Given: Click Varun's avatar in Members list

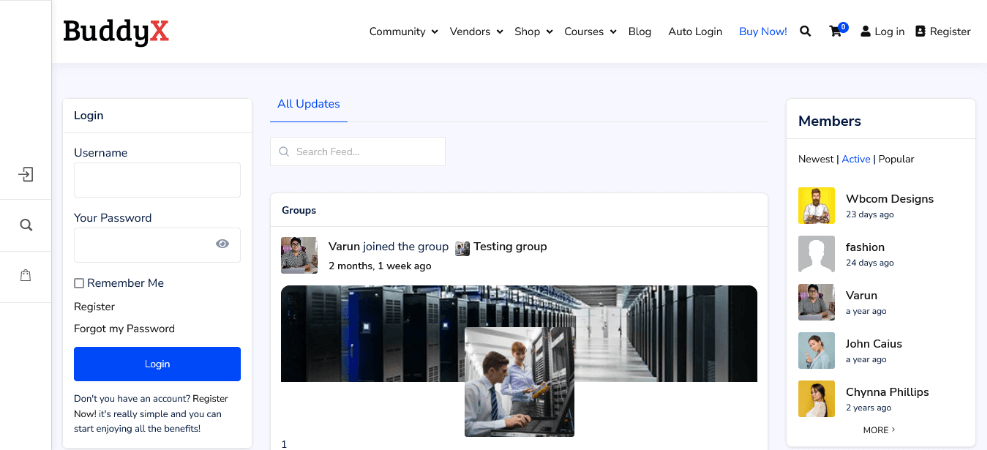Looking at the screenshot, I should click(816, 302).
